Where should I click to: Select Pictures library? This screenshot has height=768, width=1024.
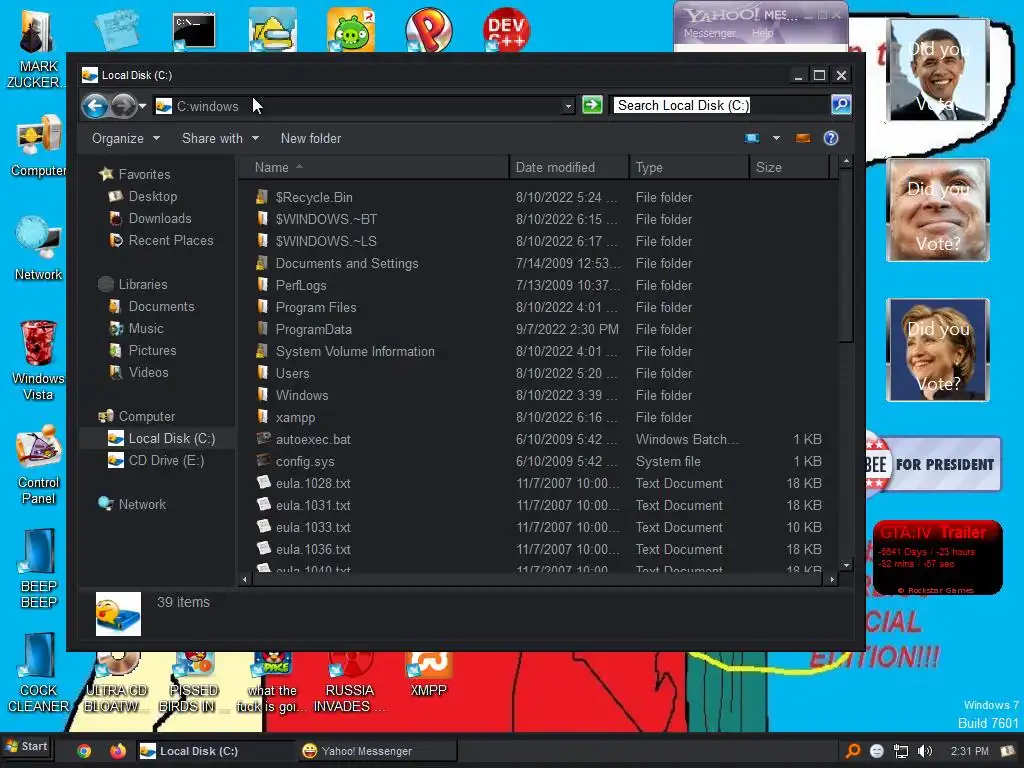click(x=142, y=351)
